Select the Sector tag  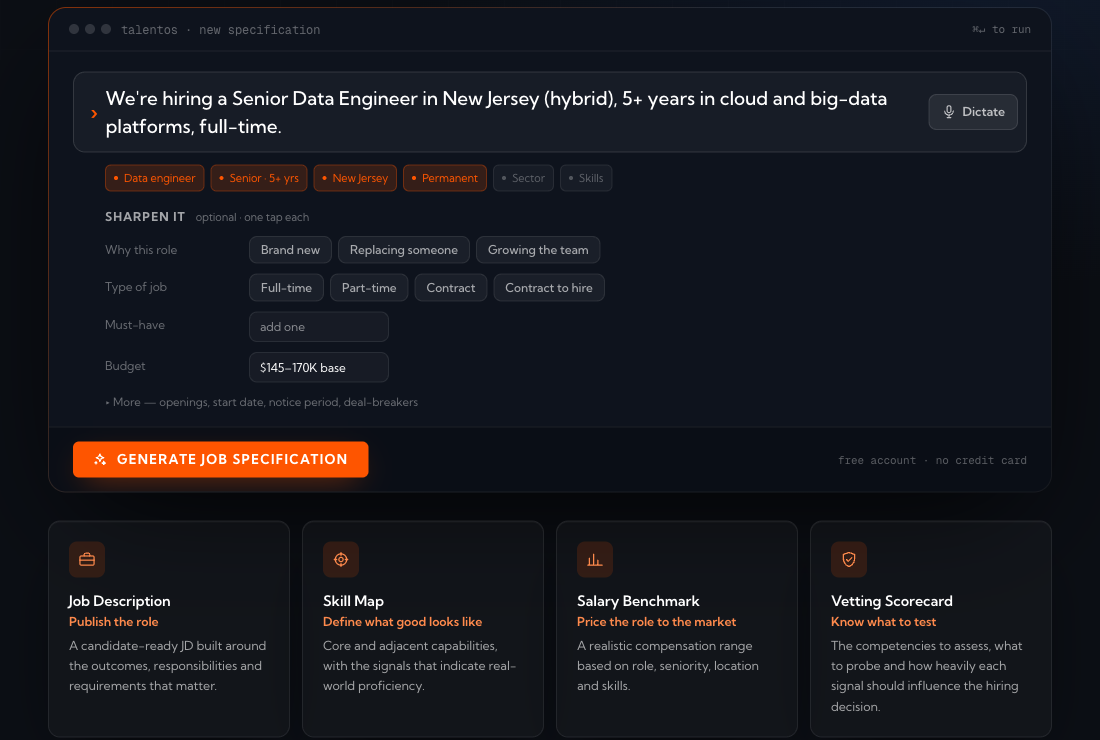coord(523,178)
